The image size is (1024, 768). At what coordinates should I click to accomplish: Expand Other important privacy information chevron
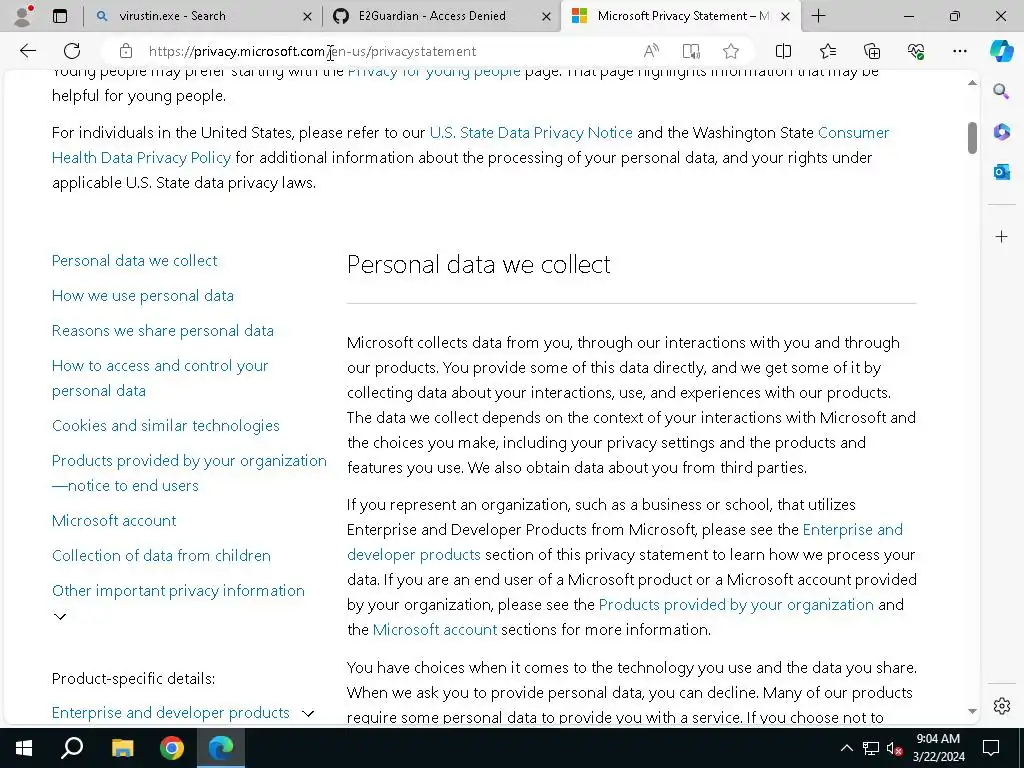pyautogui.click(x=59, y=616)
